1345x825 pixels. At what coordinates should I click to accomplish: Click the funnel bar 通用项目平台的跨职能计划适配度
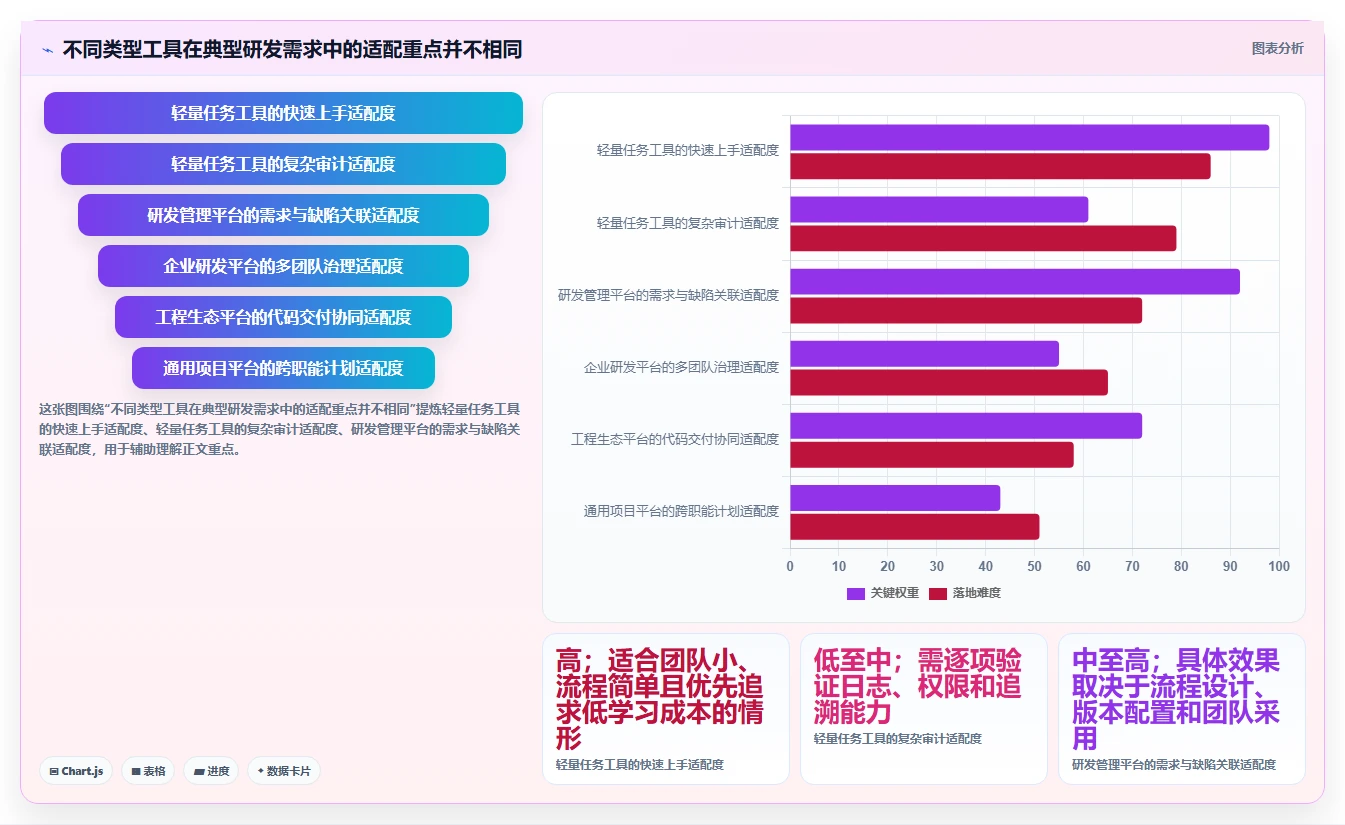coord(283,368)
